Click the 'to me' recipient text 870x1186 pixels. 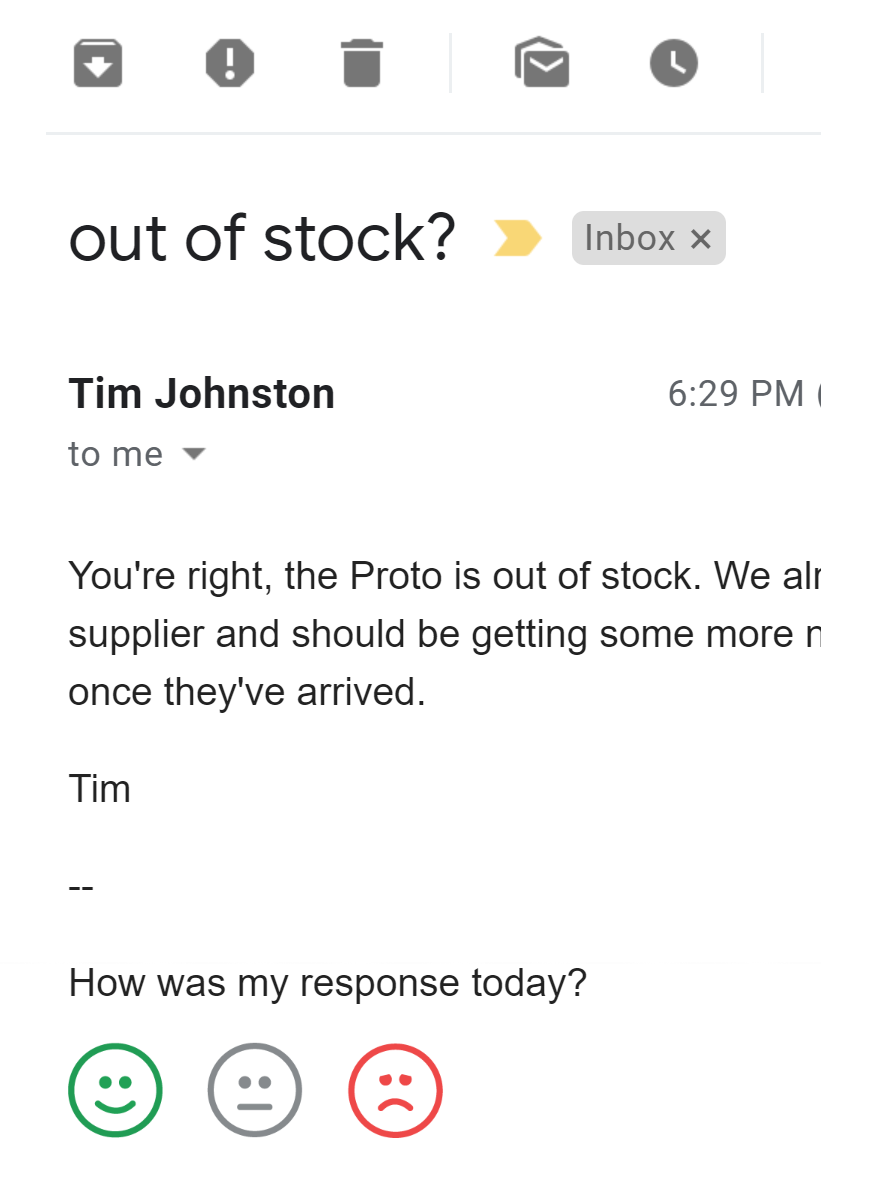pyautogui.click(x=115, y=454)
